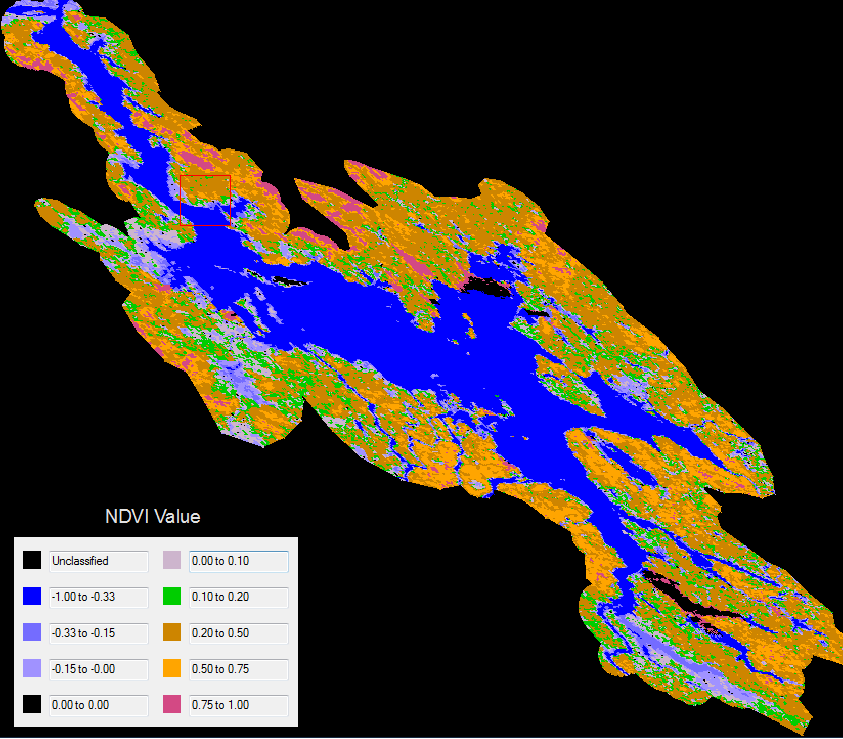Screen dimensions: 843x739
Task: Click the pale mauve 0.00 to 0.10 swatch
Action: point(172,560)
